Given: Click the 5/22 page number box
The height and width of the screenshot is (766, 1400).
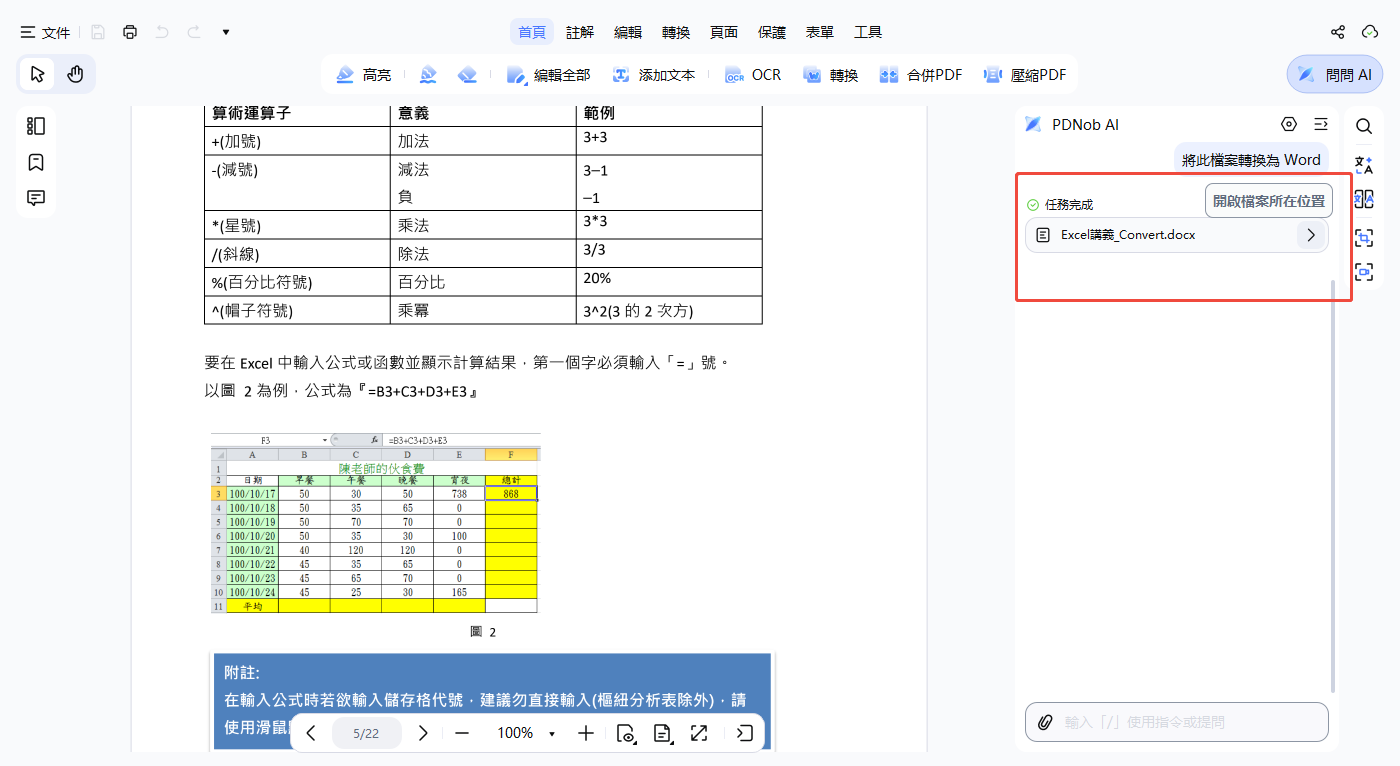Looking at the screenshot, I should click(366, 733).
